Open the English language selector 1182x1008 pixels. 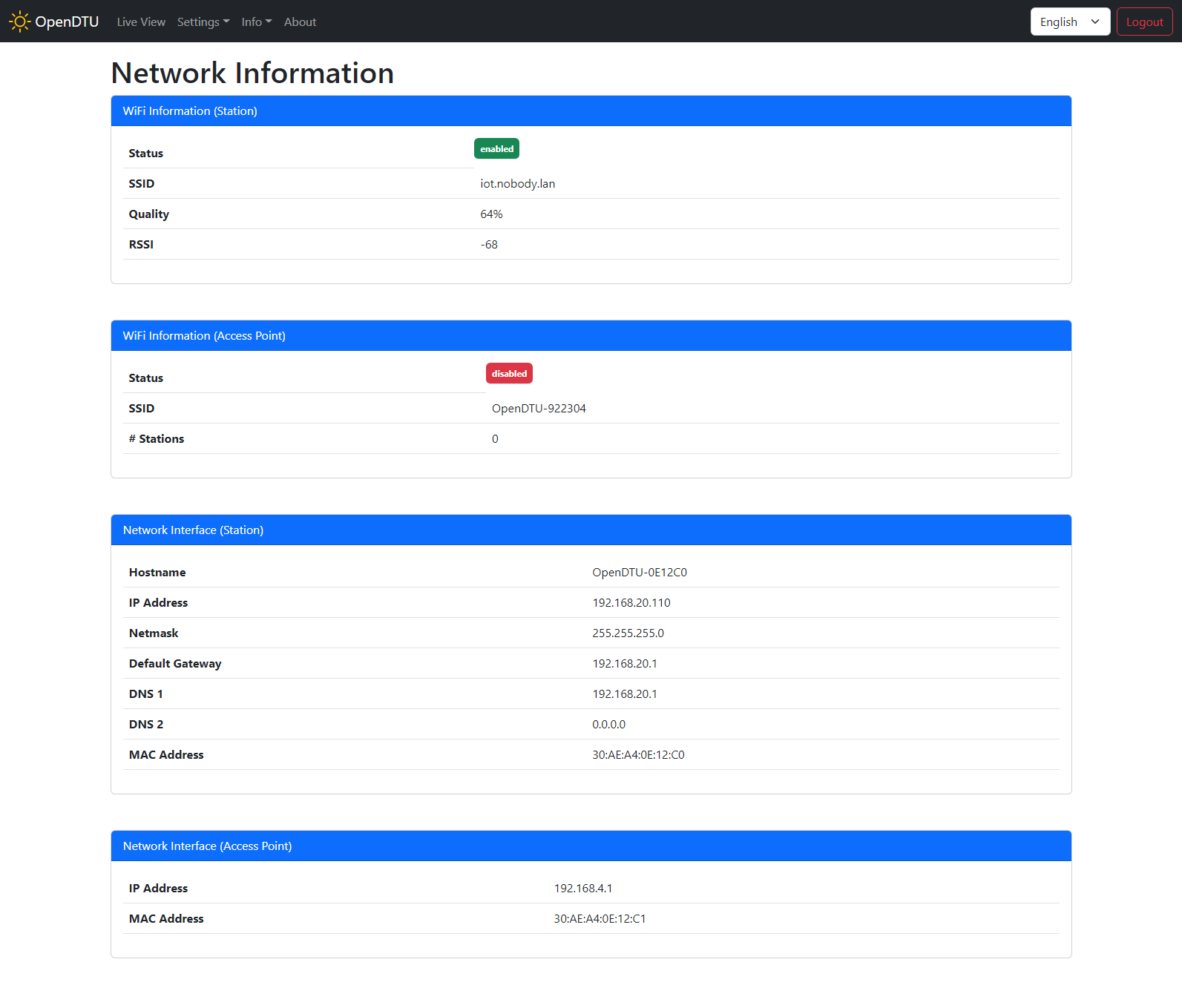(1069, 22)
